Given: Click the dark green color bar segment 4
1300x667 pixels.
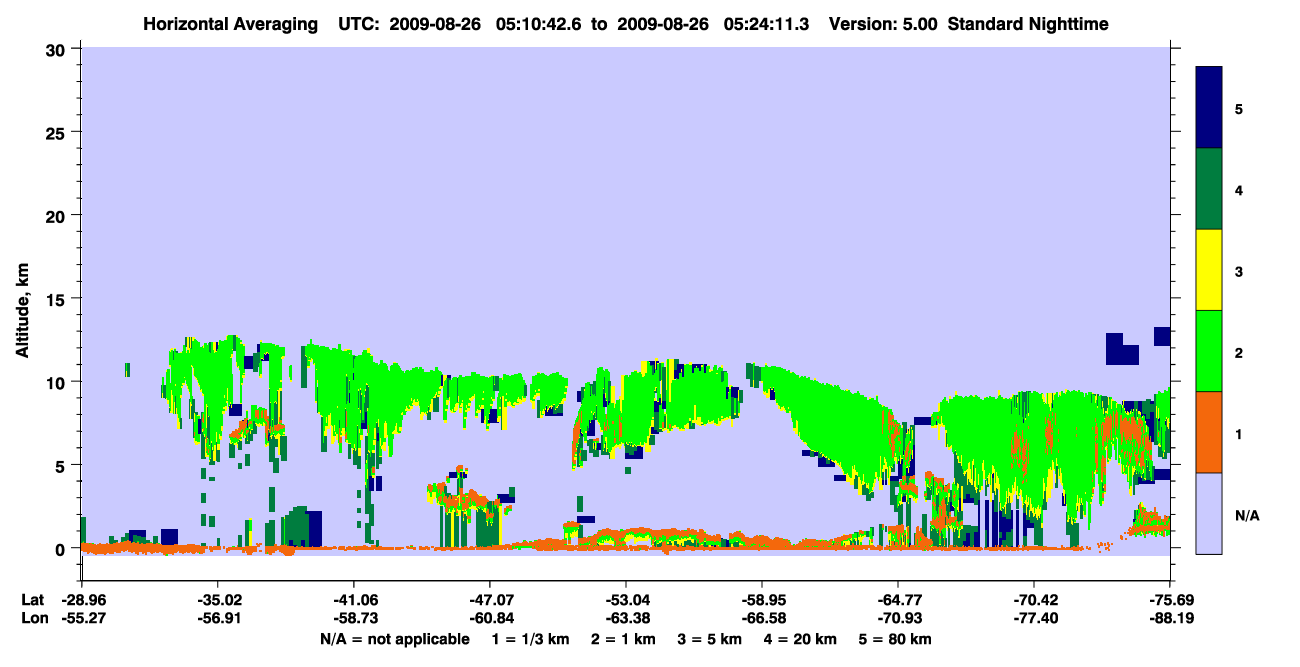Looking at the screenshot, I should (1209, 189).
